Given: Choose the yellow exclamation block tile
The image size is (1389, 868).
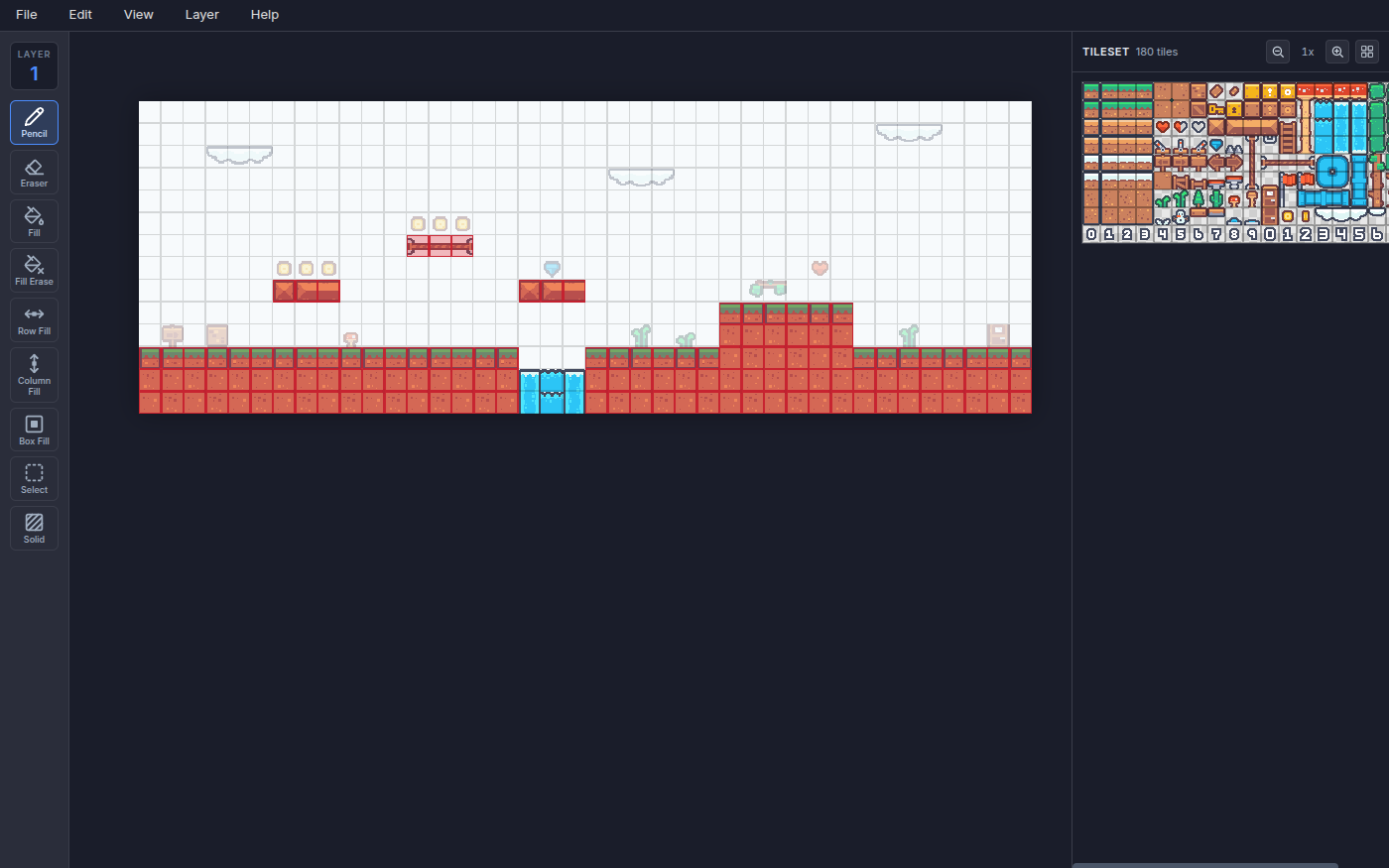Looking at the screenshot, I should [x=1270, y=91].
